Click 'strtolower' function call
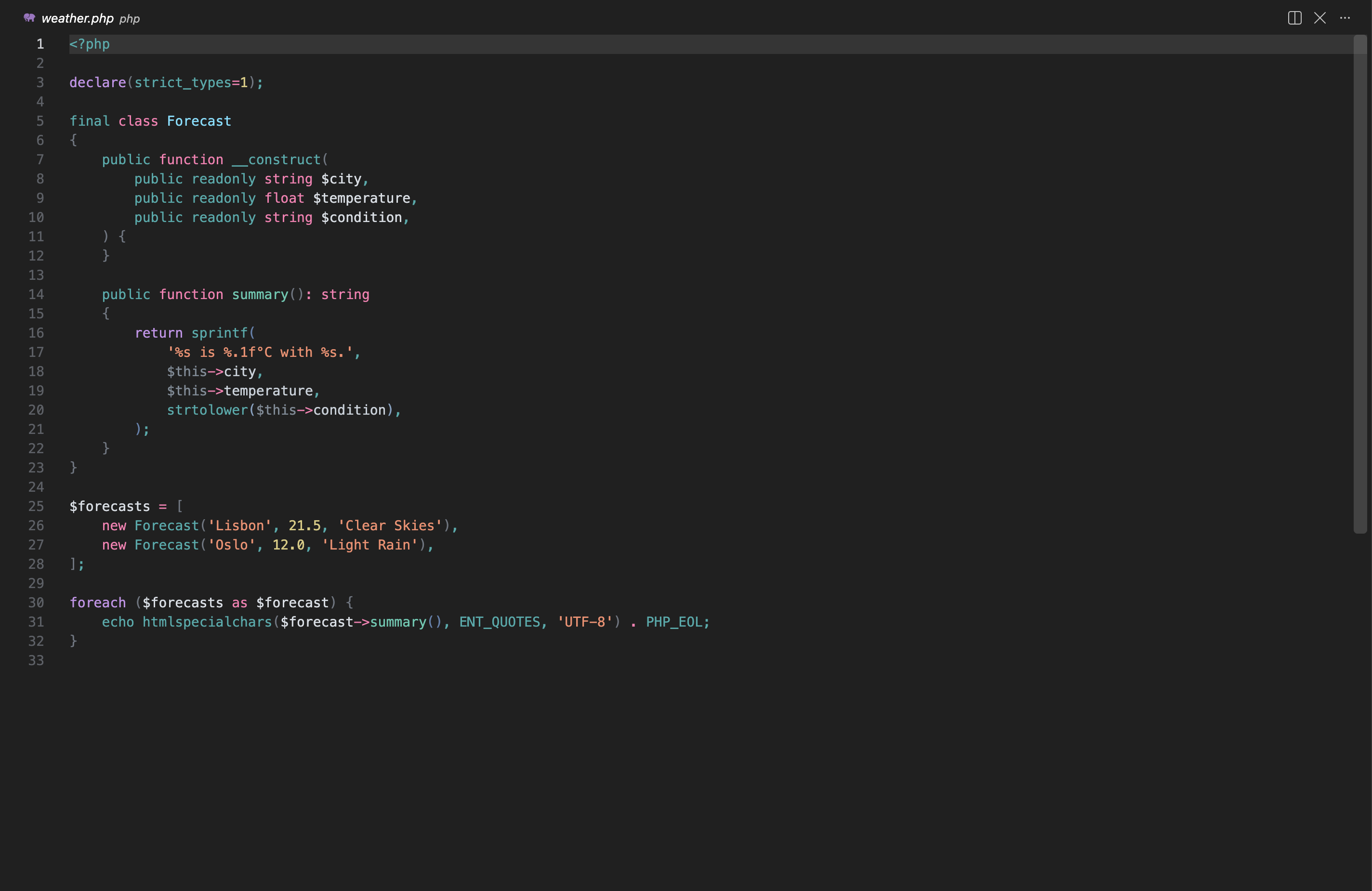This screenshot has width=1372, height=891. (x=207, y=410)
